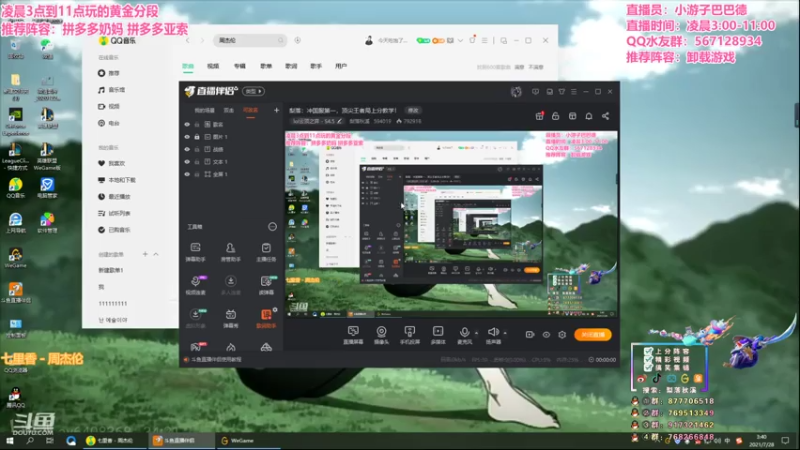Collapse the 工具箱 toolbox section
This screenshot has width=800, height=450.
pos(272,227)
